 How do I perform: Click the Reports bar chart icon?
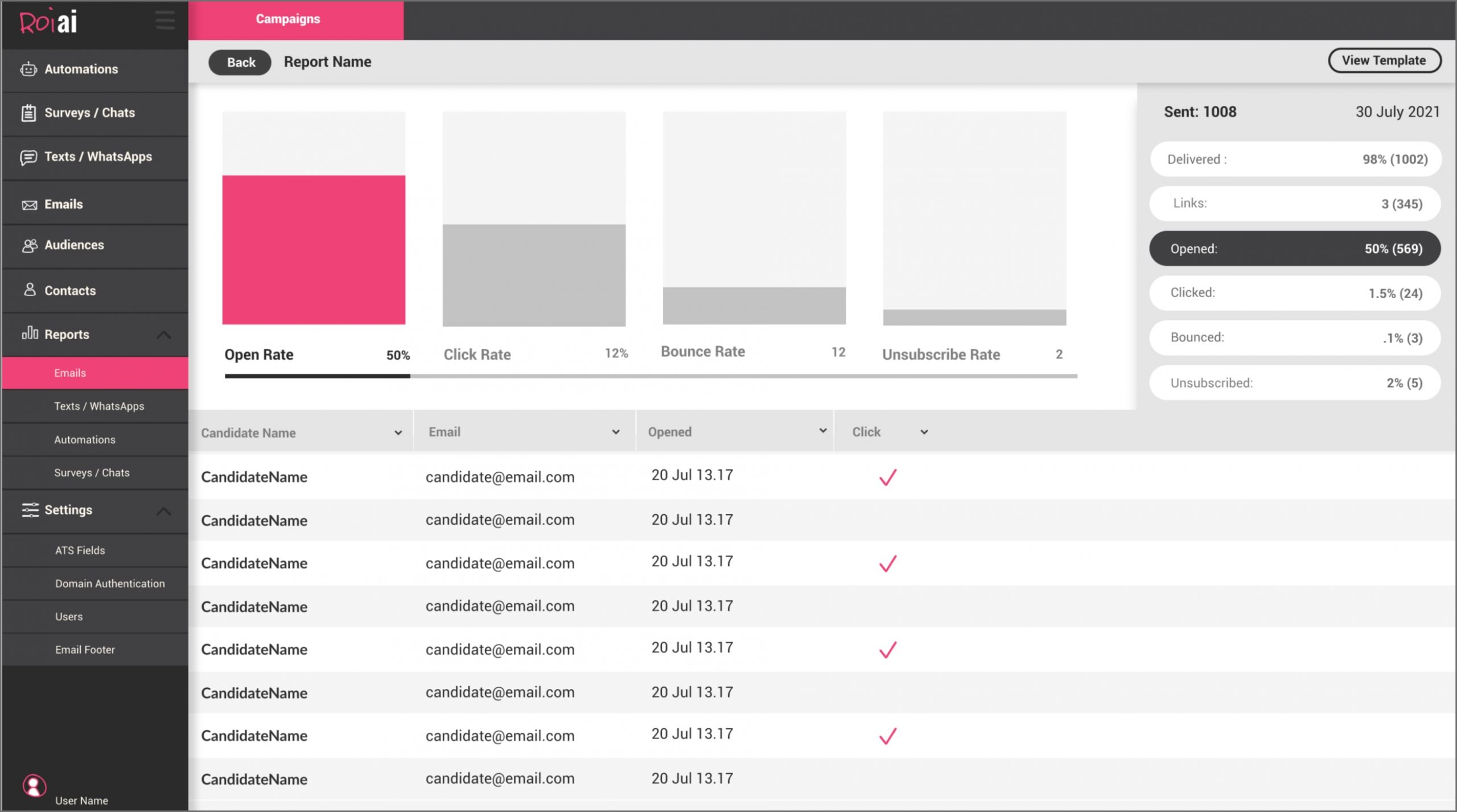30,333
